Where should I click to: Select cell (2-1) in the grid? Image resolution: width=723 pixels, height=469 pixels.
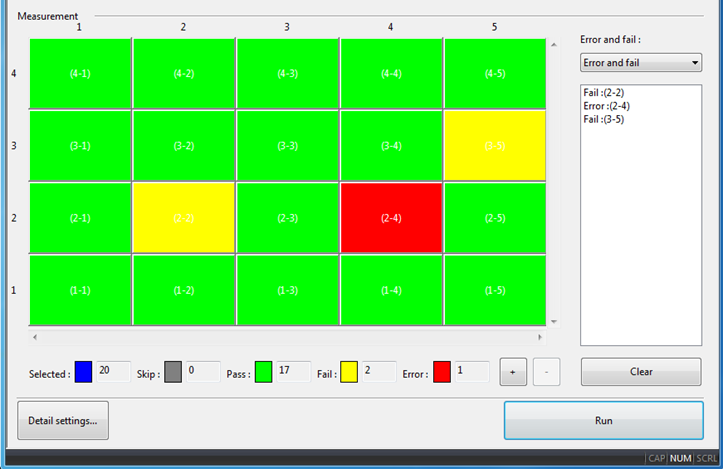80,218
